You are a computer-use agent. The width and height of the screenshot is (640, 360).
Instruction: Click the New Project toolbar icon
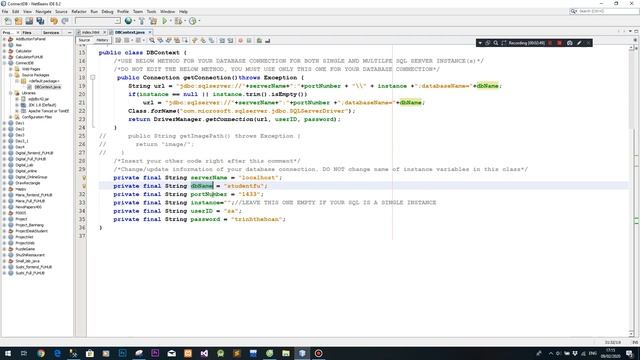(x=18, y=21)
